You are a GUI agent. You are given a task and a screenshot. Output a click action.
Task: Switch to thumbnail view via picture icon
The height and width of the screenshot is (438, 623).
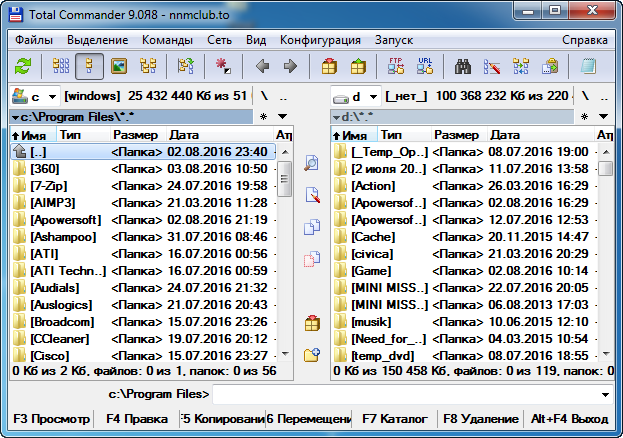tap(119, 67)
